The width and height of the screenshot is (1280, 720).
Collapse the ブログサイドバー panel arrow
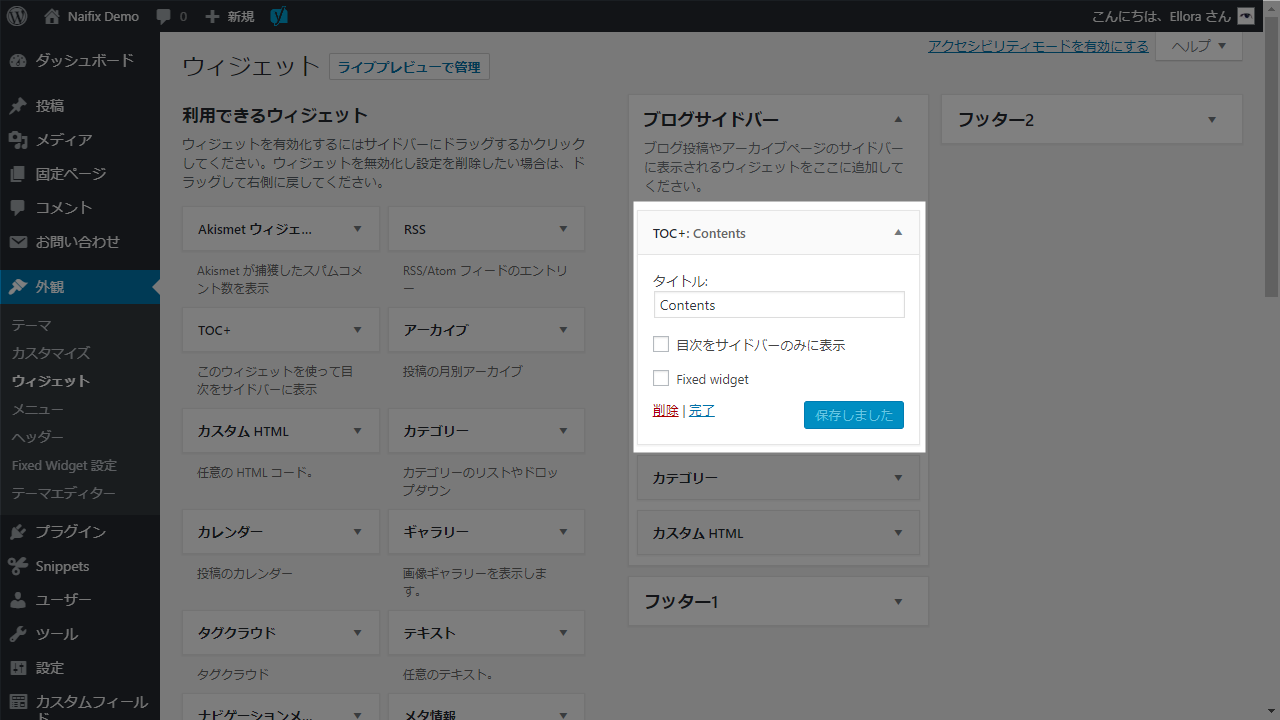coord(898,120)
